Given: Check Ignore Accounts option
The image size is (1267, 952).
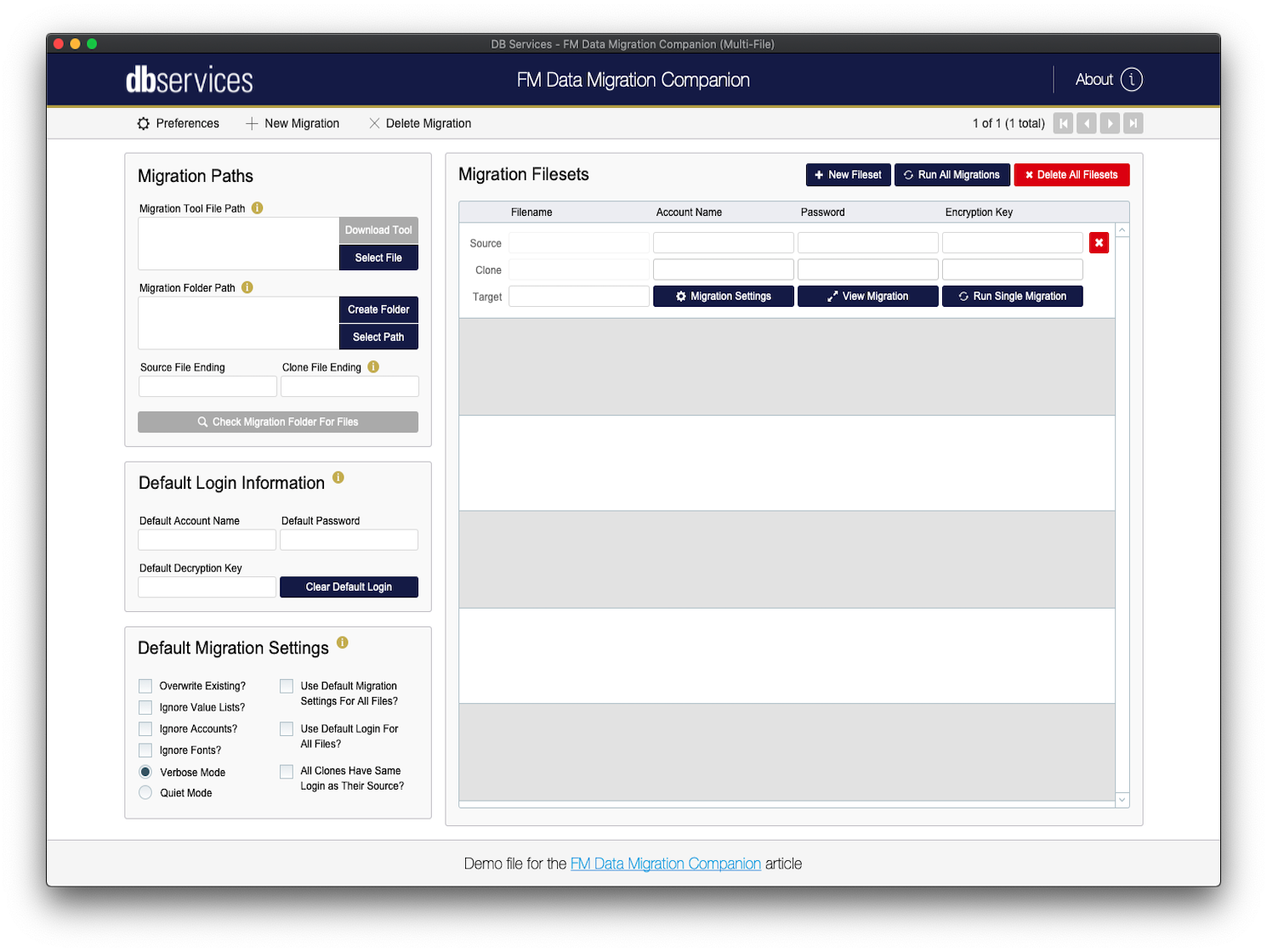Looking at the screenshot, I should [145, 728].
